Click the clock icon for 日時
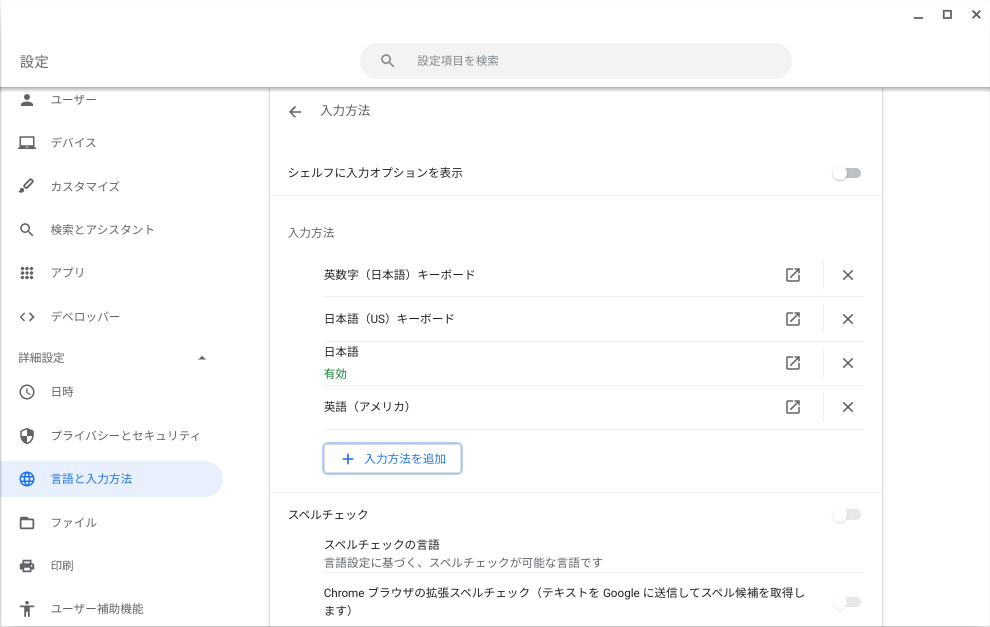Screen dimensions: 990x627 tap(27, 392)
